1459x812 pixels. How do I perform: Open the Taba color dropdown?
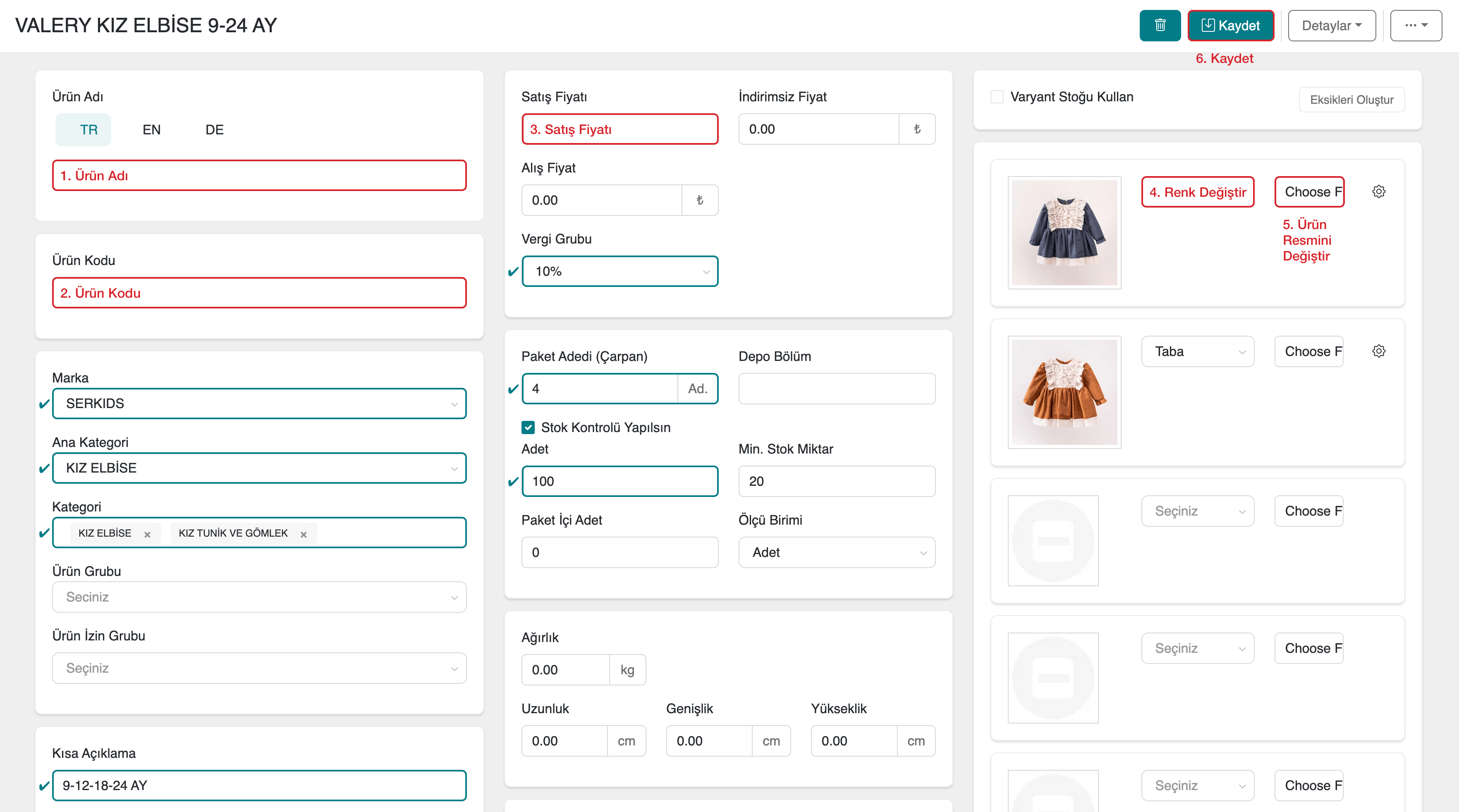pyautogui.click(x=1197, y=352)
